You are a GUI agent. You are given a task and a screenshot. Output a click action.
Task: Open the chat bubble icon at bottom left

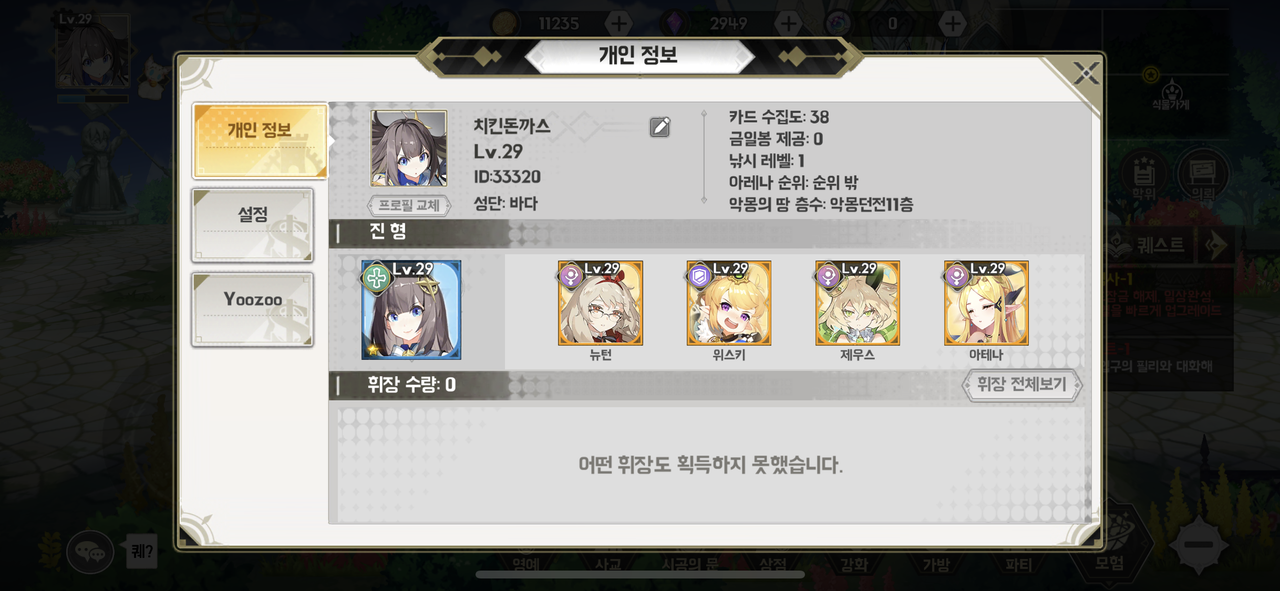click(x=90, y=551)
